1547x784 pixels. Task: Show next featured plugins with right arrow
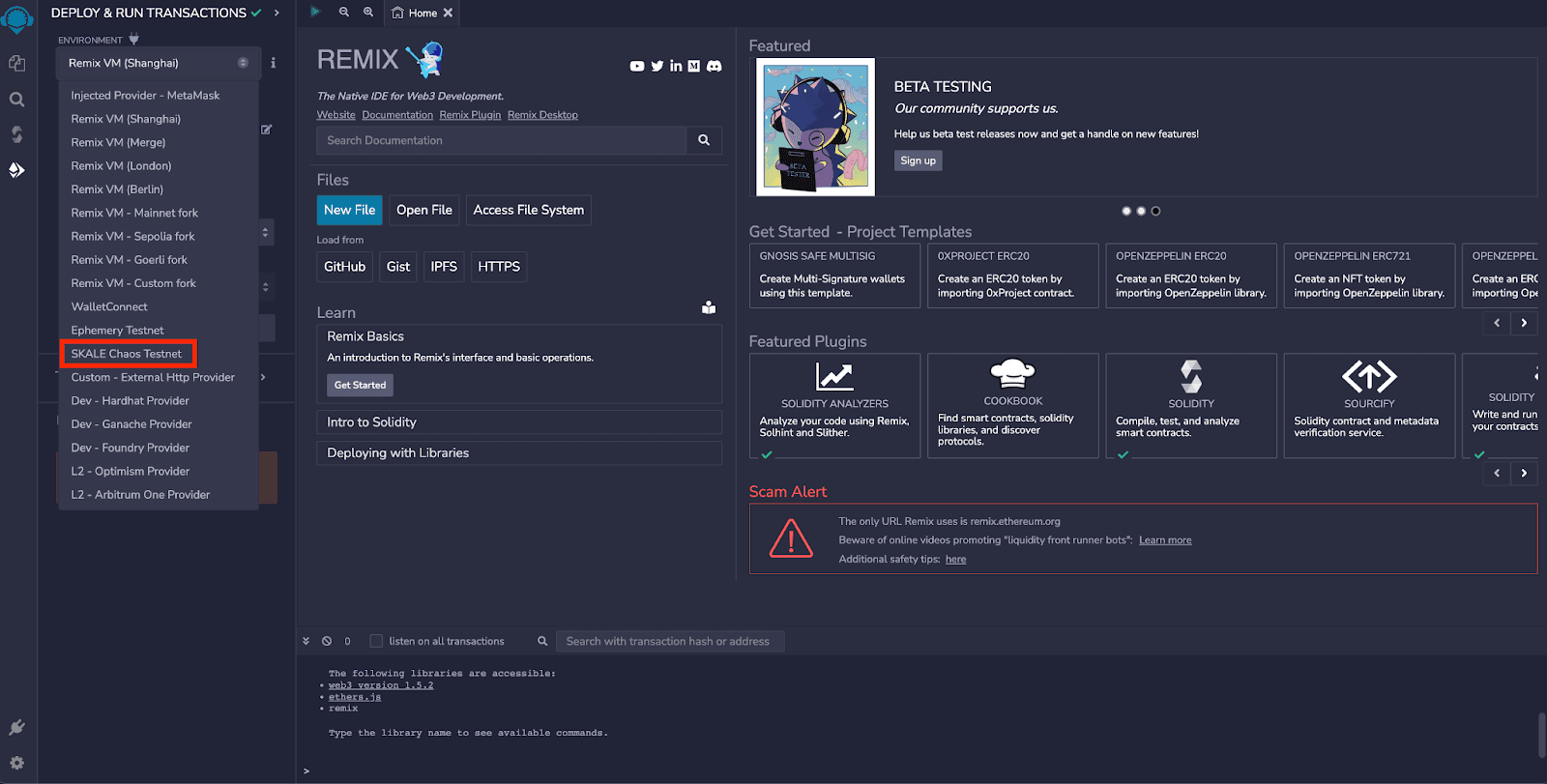pyautogui.click(x=1524, y=473)
